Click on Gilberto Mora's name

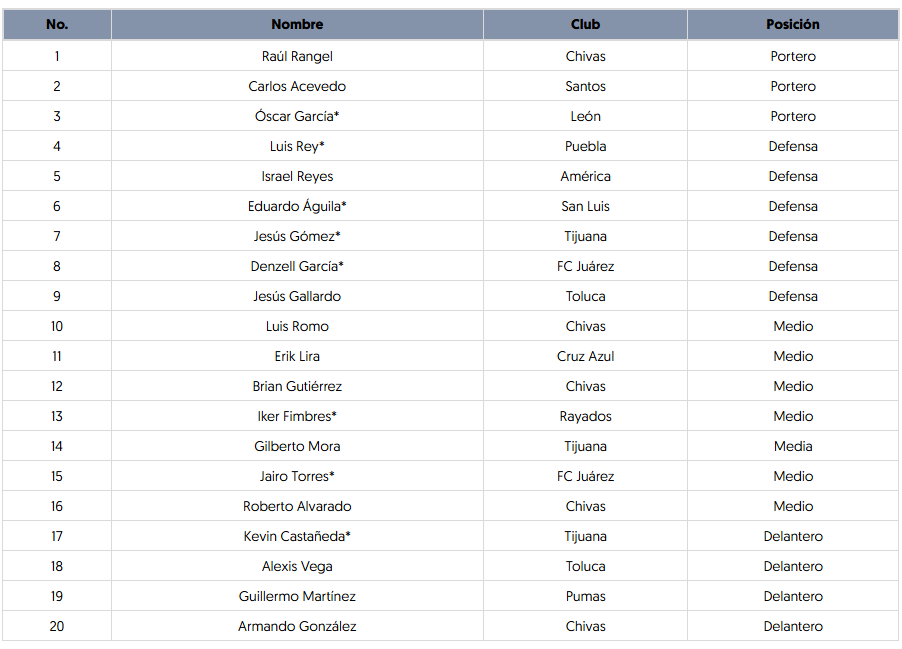(x=297, y=446)
